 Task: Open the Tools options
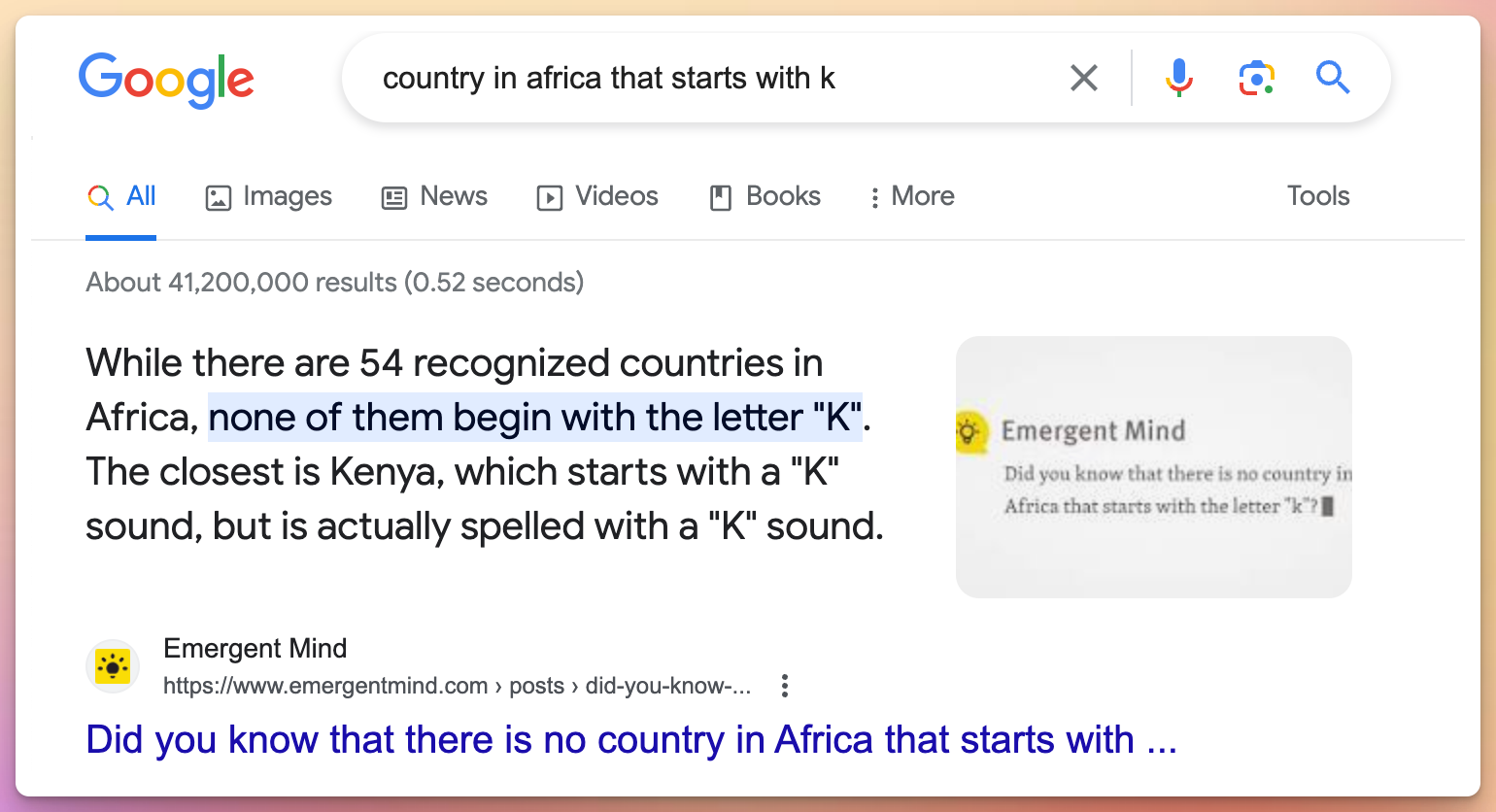[1317, 196]
